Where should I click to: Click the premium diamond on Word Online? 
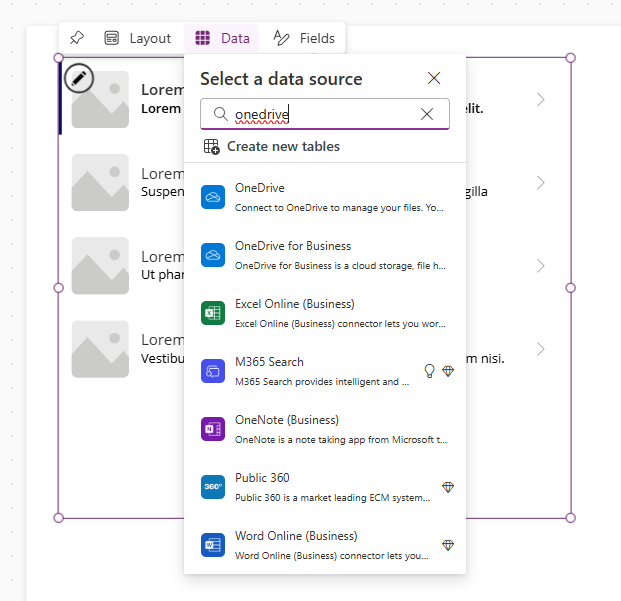point(448,545)
